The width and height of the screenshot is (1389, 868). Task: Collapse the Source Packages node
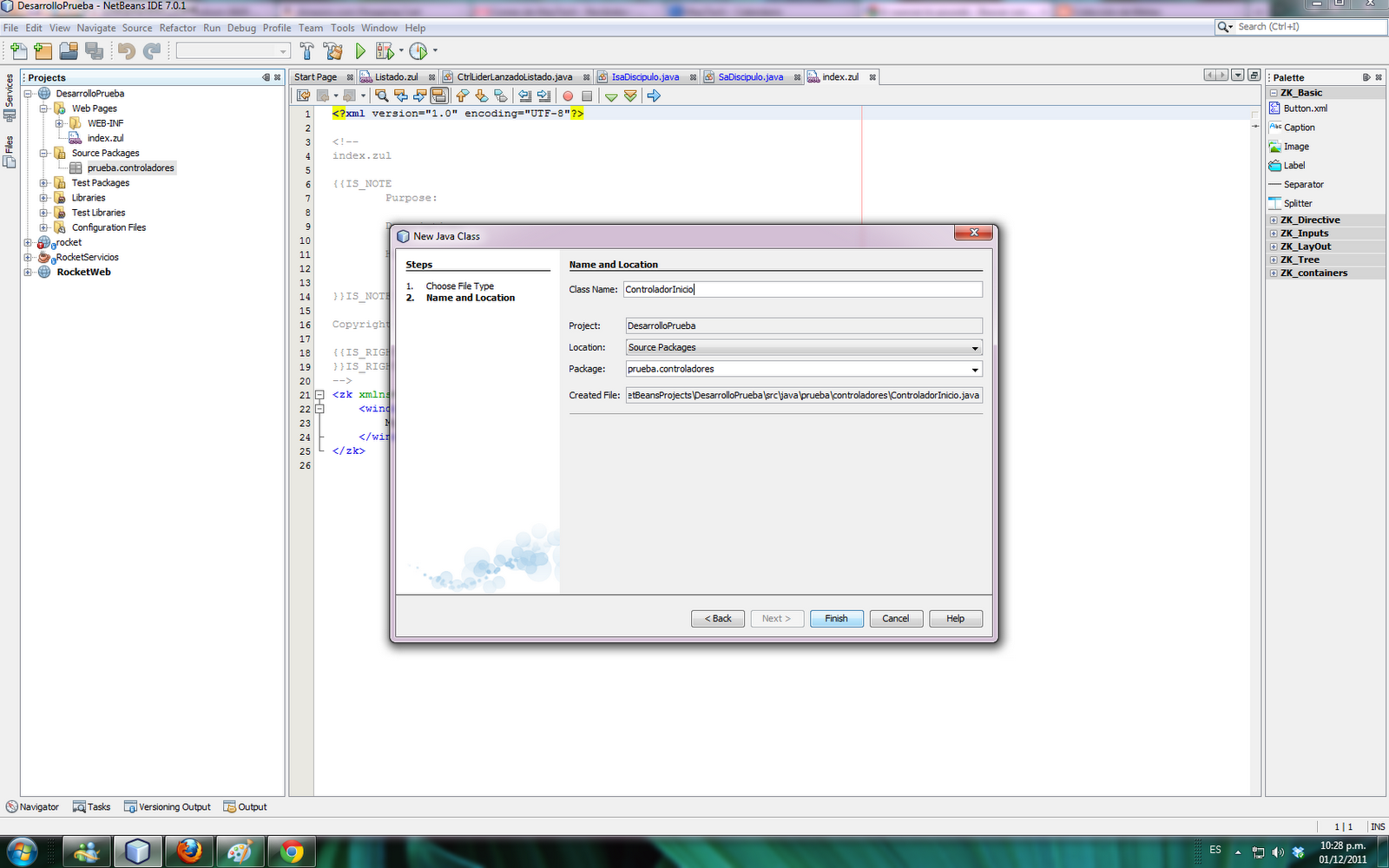[x=43, y=153]
